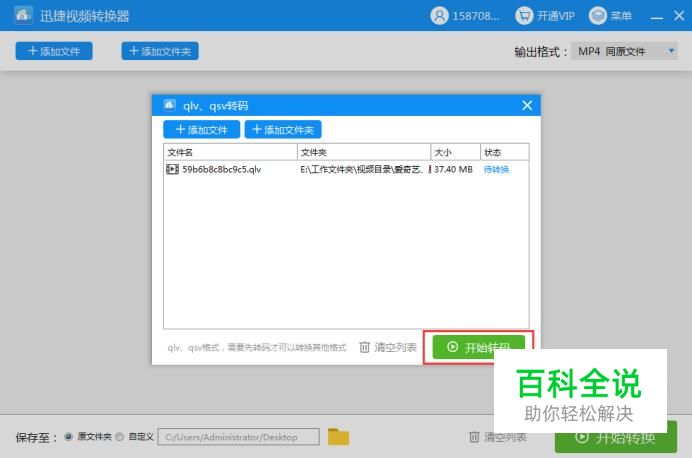Click the 158708... account name

[476, 16]
